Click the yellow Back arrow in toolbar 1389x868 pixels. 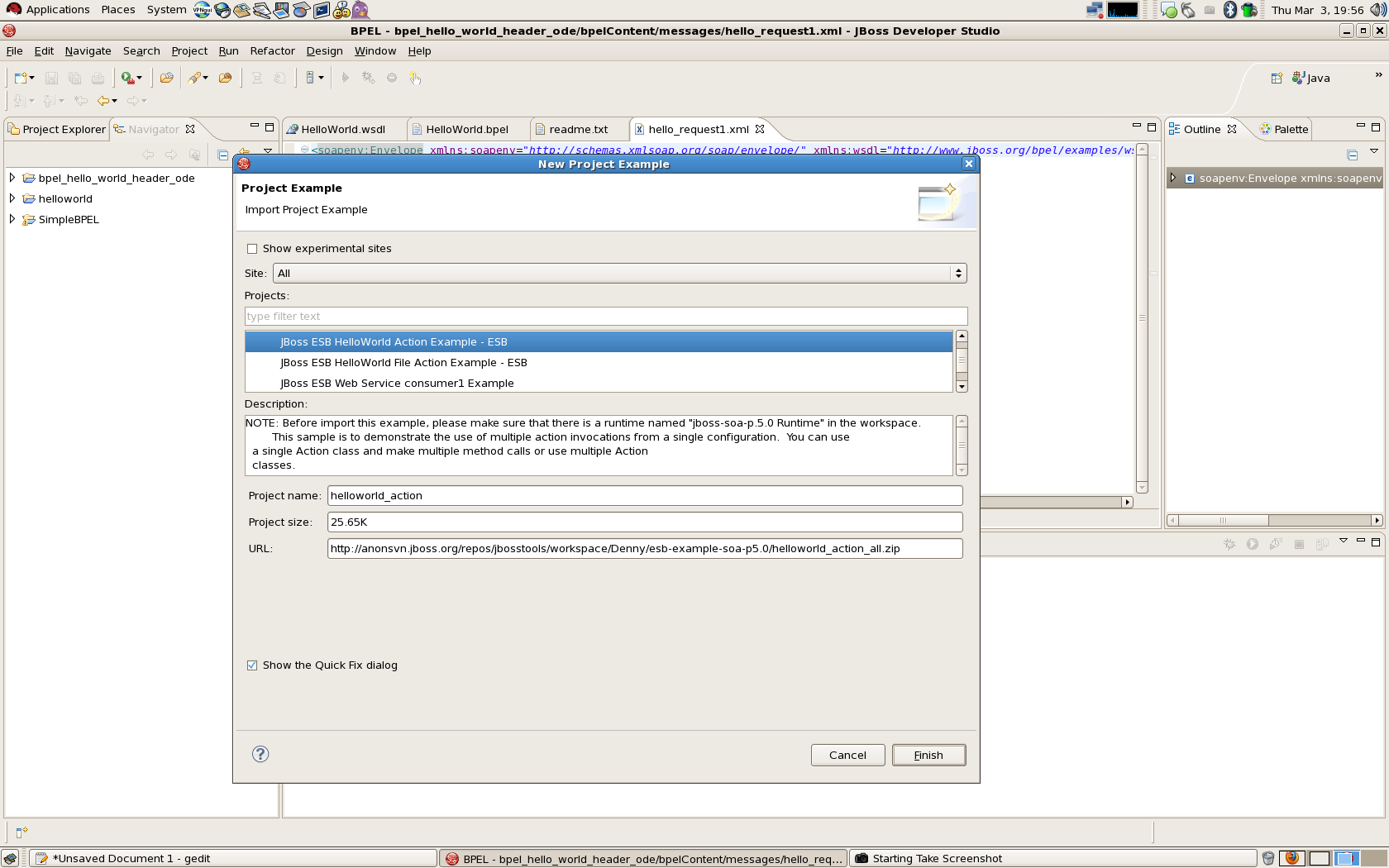coord(103,101)
